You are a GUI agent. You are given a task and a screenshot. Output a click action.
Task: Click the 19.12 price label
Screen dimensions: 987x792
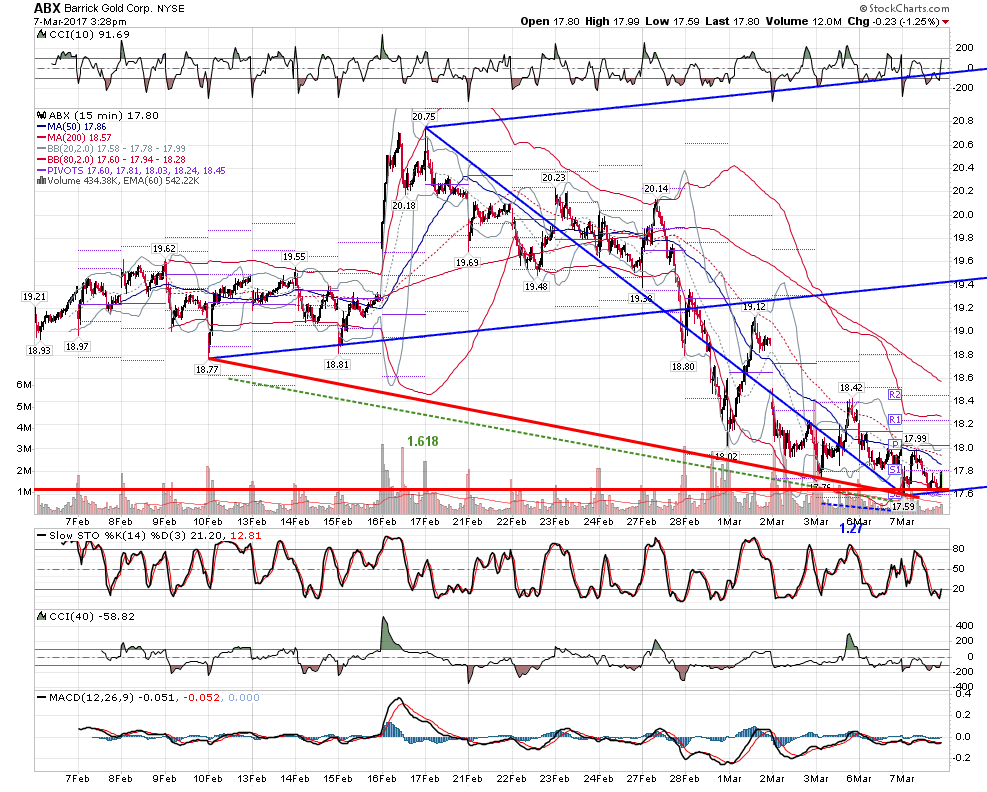click(x=754, y=307)
